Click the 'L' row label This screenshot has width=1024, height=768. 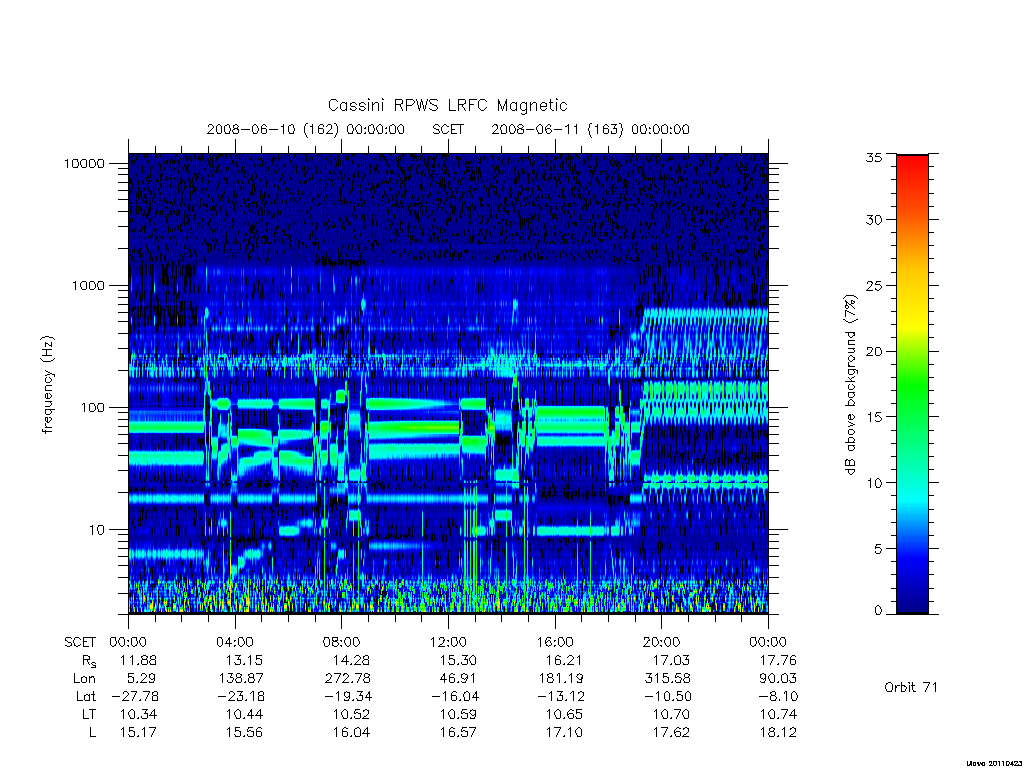tap(92, 733)
